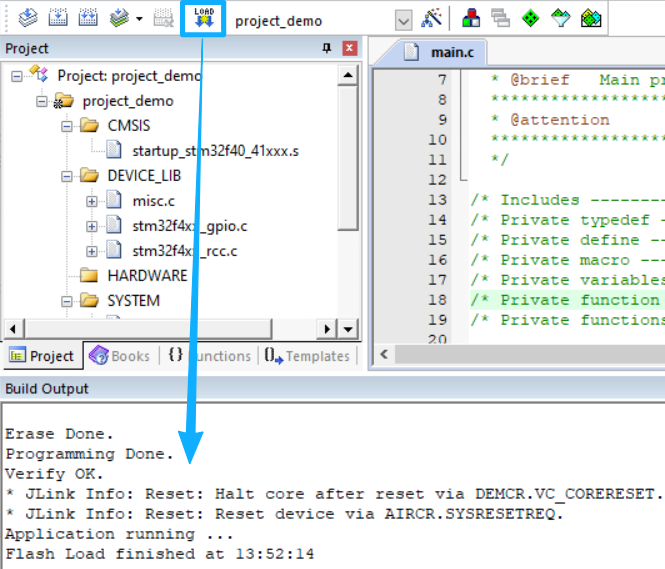Open the Batch Build dropdown arrow
The image size is (665, 569).
point(140,19)
